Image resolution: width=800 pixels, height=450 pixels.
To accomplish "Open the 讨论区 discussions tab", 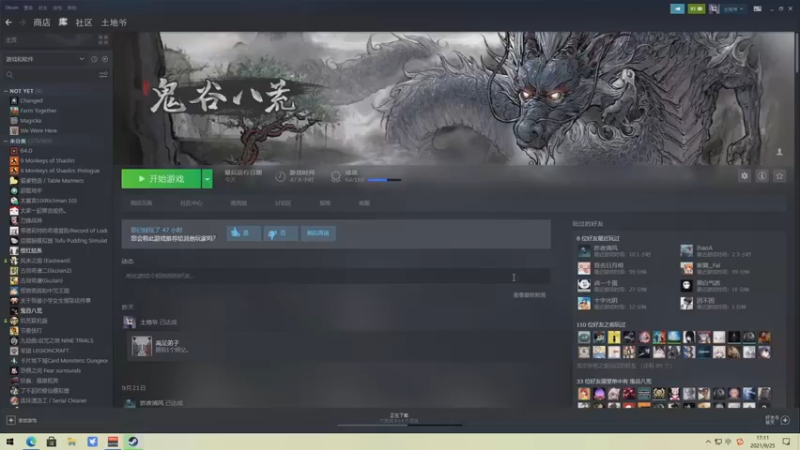I will 283,203.
